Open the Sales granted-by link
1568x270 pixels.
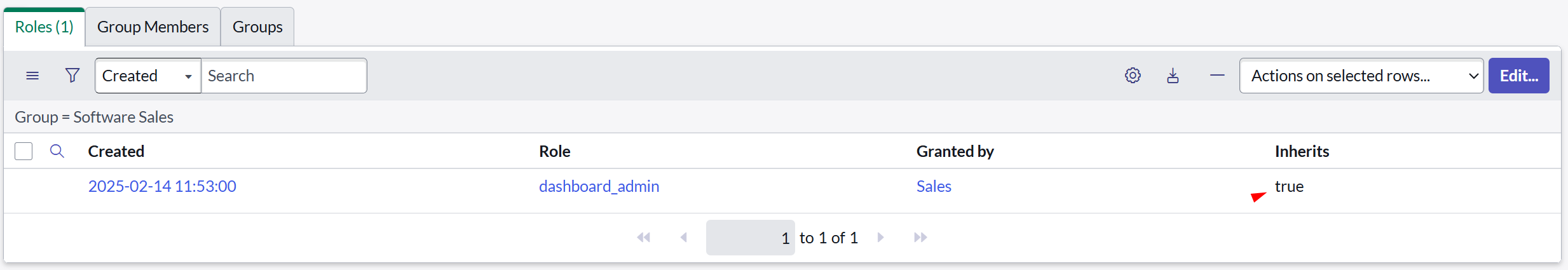click(x=934, y=186)
